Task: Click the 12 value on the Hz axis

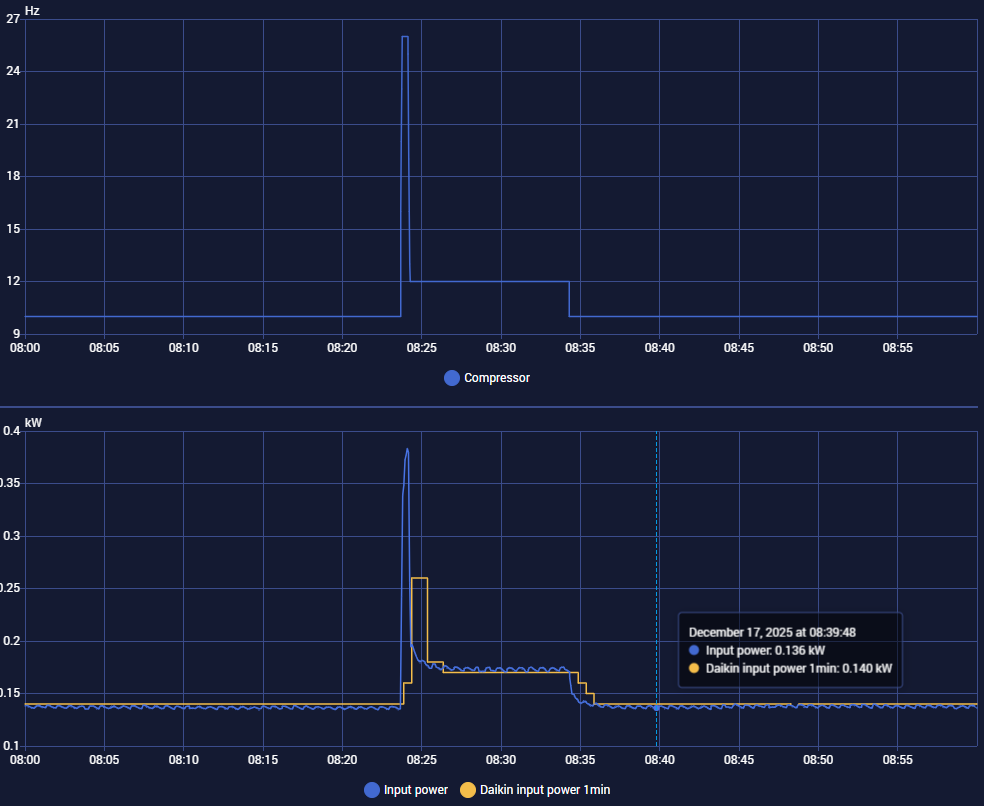Action: (13, 281)
